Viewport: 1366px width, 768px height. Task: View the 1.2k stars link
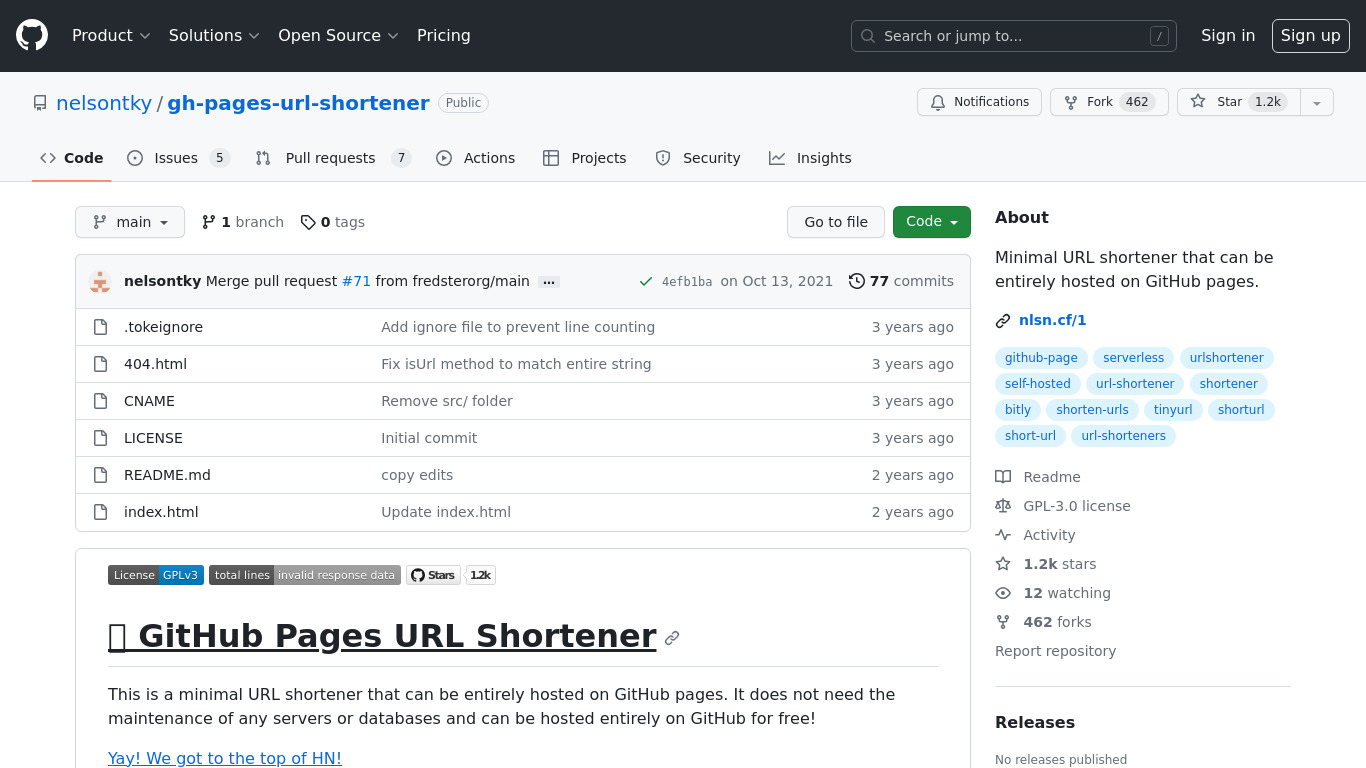pos(1046,564)
